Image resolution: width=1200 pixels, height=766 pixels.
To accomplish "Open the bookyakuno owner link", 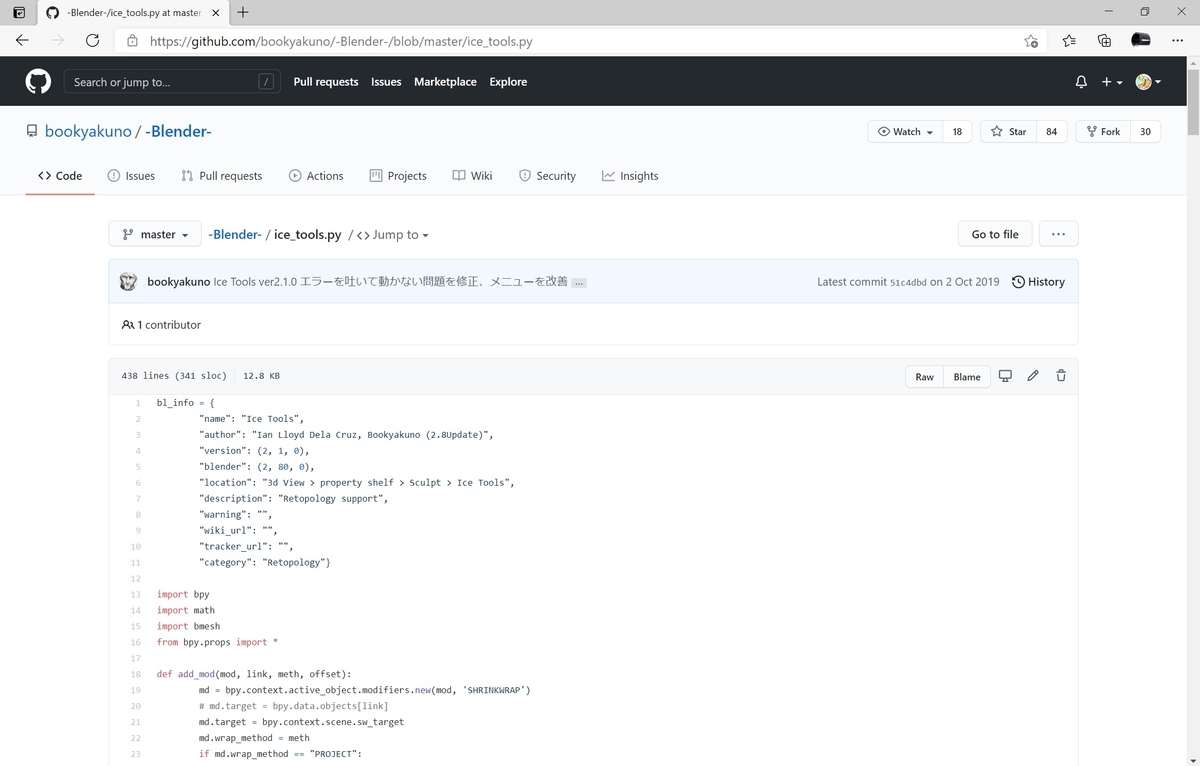I will 88,132.
